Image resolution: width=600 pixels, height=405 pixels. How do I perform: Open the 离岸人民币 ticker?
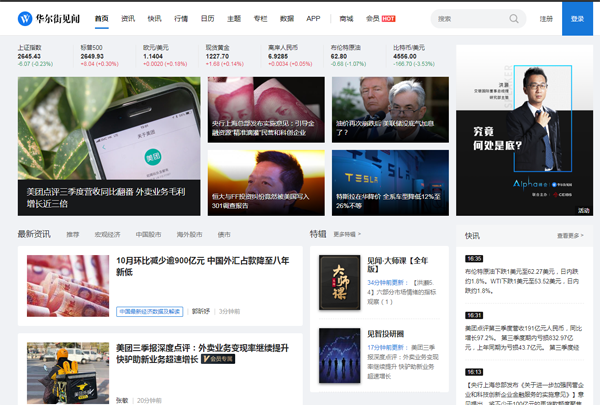[291, 56]
